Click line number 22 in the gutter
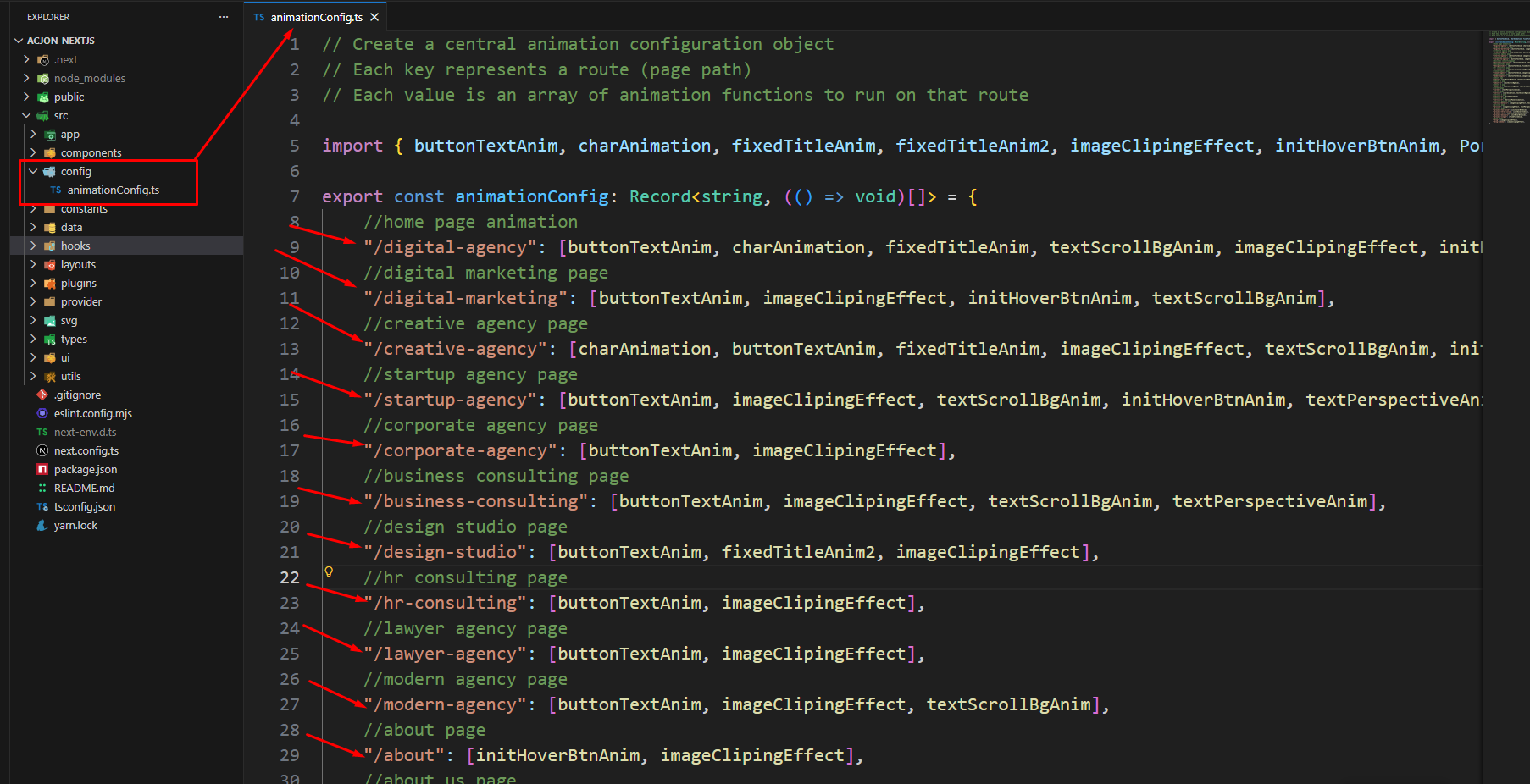 290,577
